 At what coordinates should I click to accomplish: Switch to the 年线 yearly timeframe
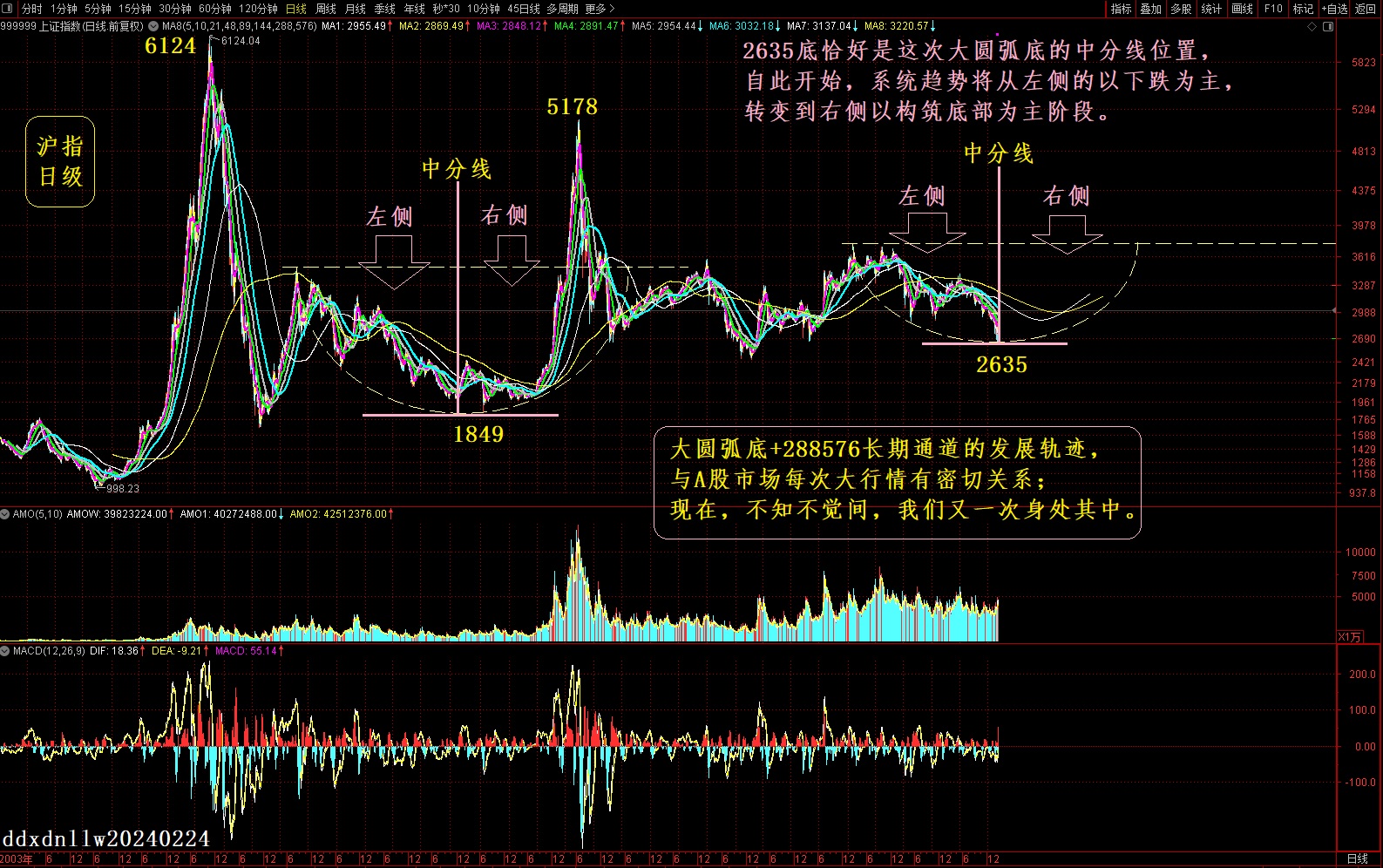[415, 9]
